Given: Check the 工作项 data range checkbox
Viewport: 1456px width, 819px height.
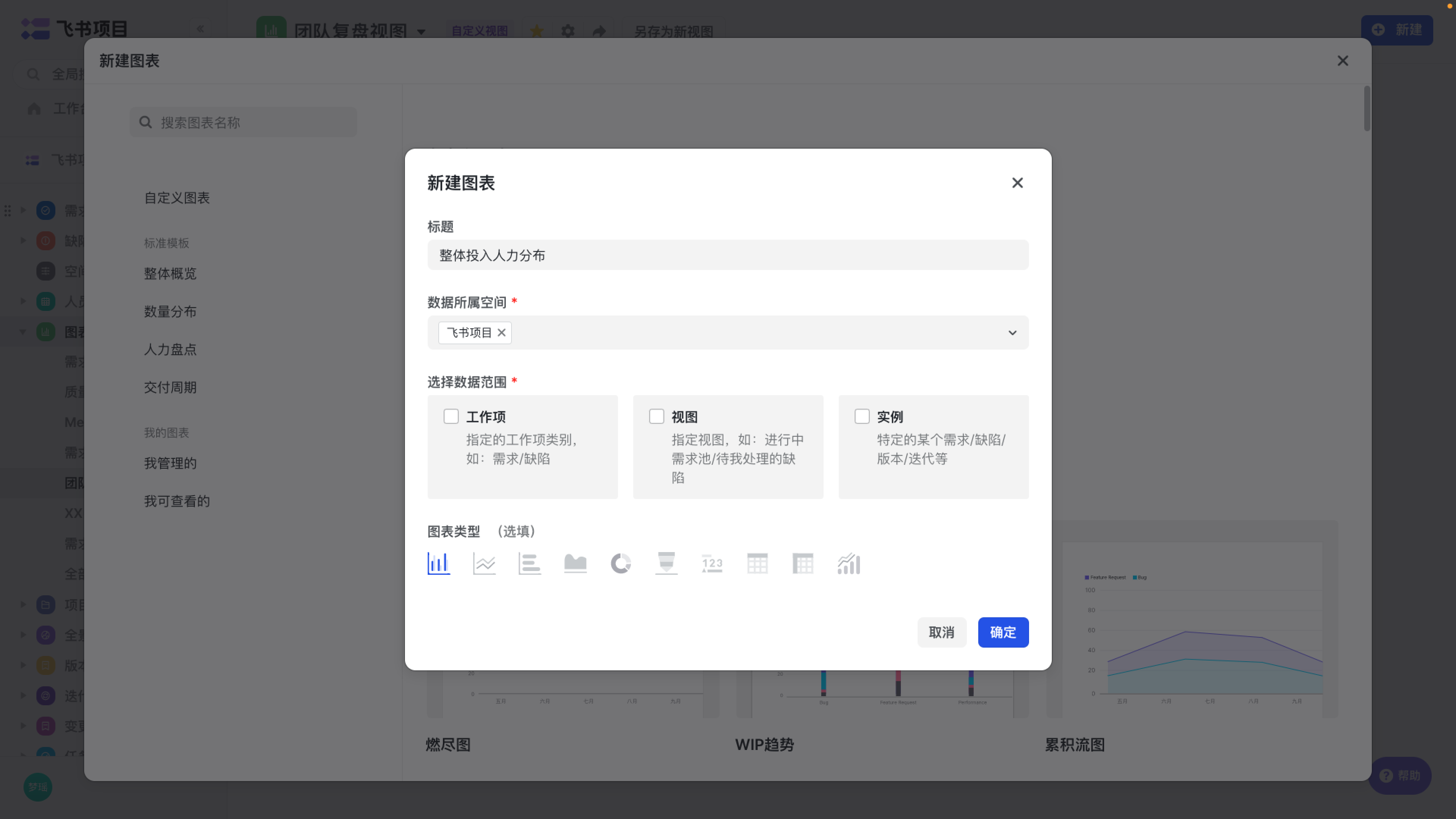Looking at the screenshot, I should click(x=451, y=417).
